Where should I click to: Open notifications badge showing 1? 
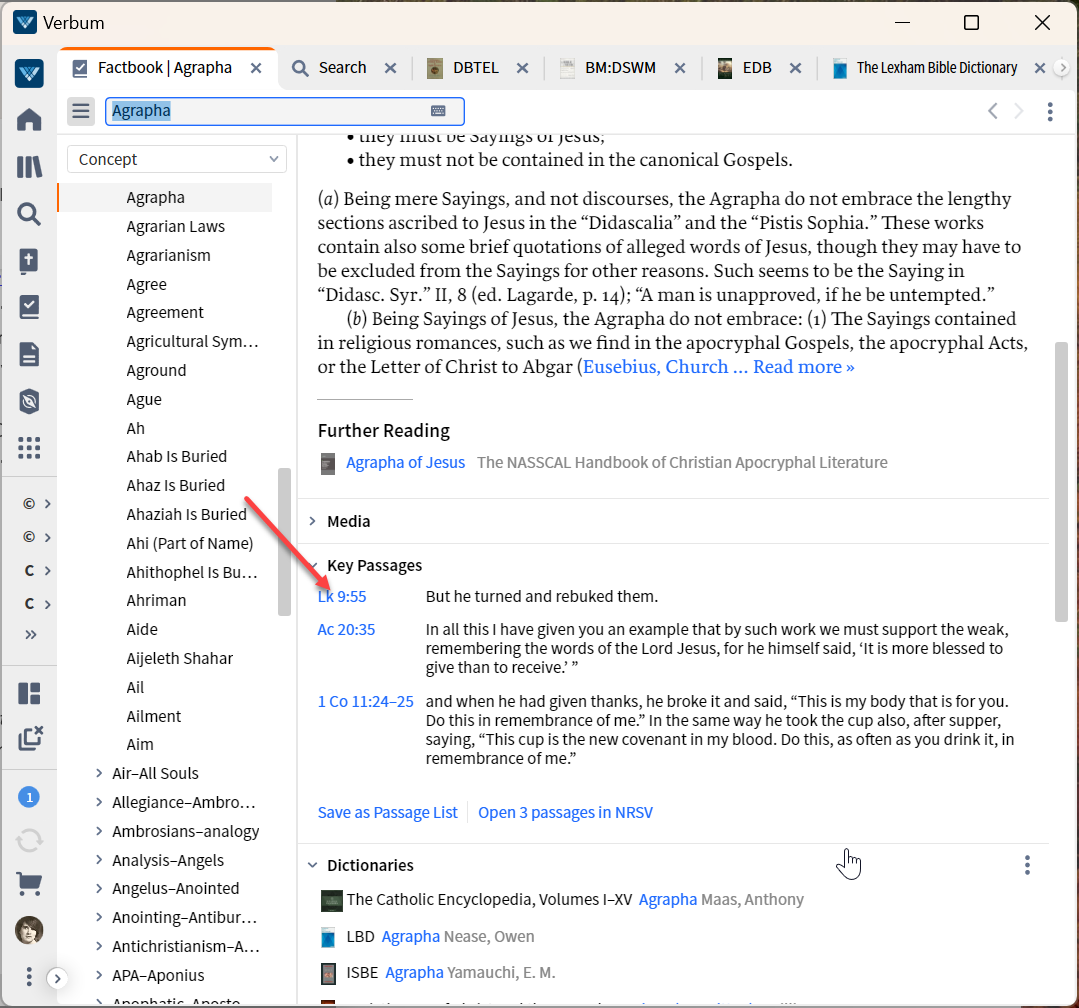[29, 797]
